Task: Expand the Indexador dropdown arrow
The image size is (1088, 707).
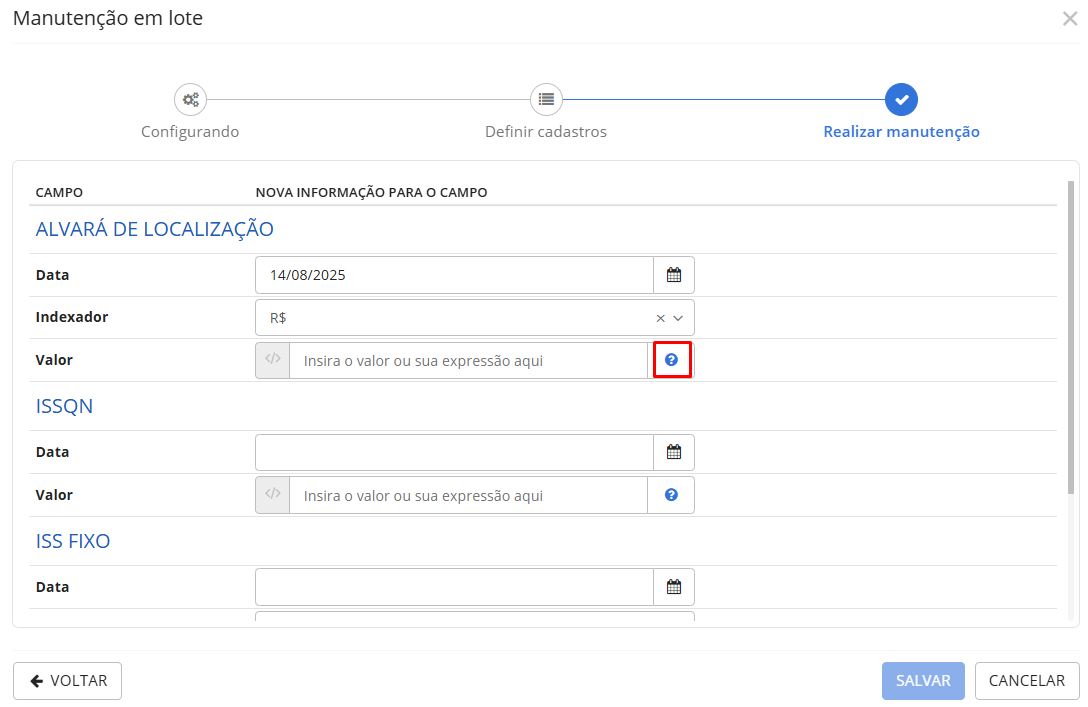Action: point(678,318)
